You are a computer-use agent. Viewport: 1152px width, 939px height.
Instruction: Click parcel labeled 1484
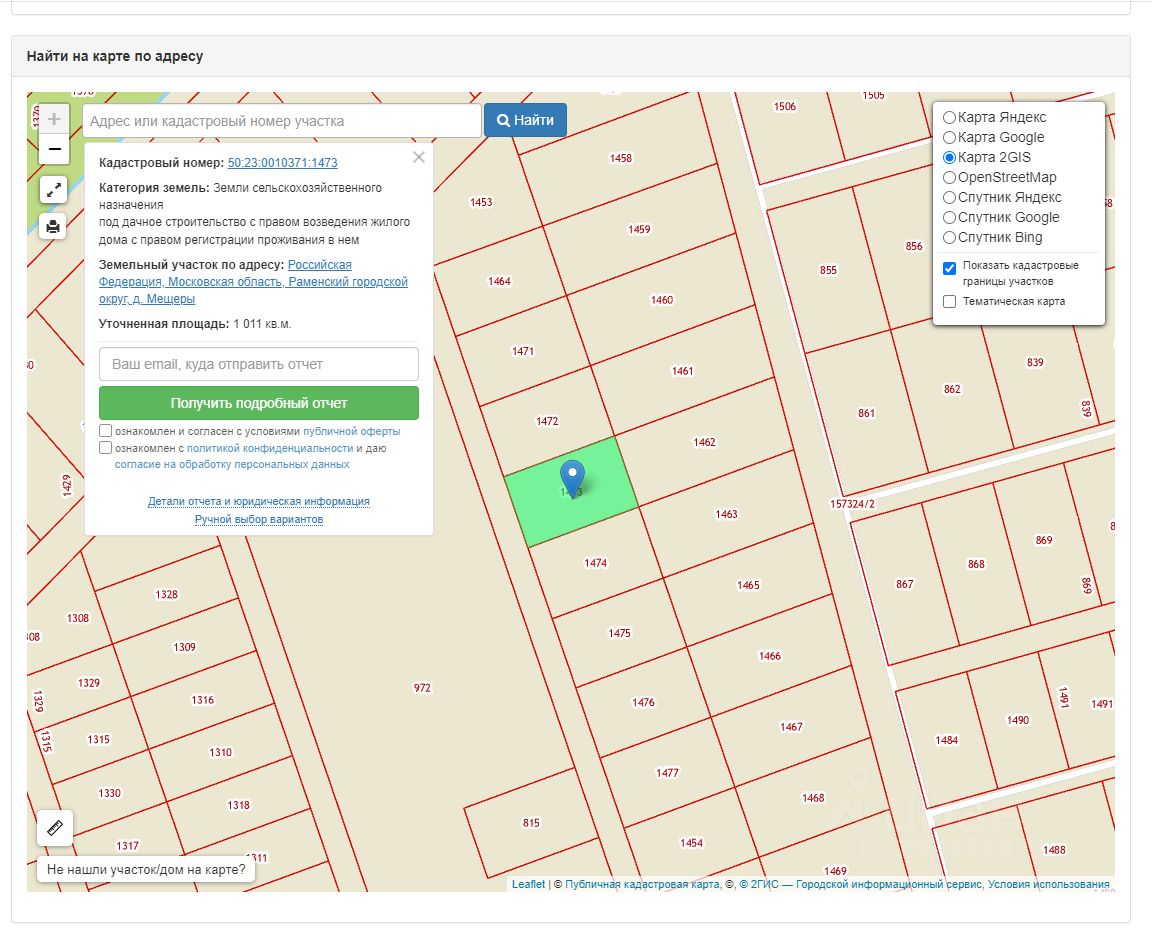tap(947, 740)
